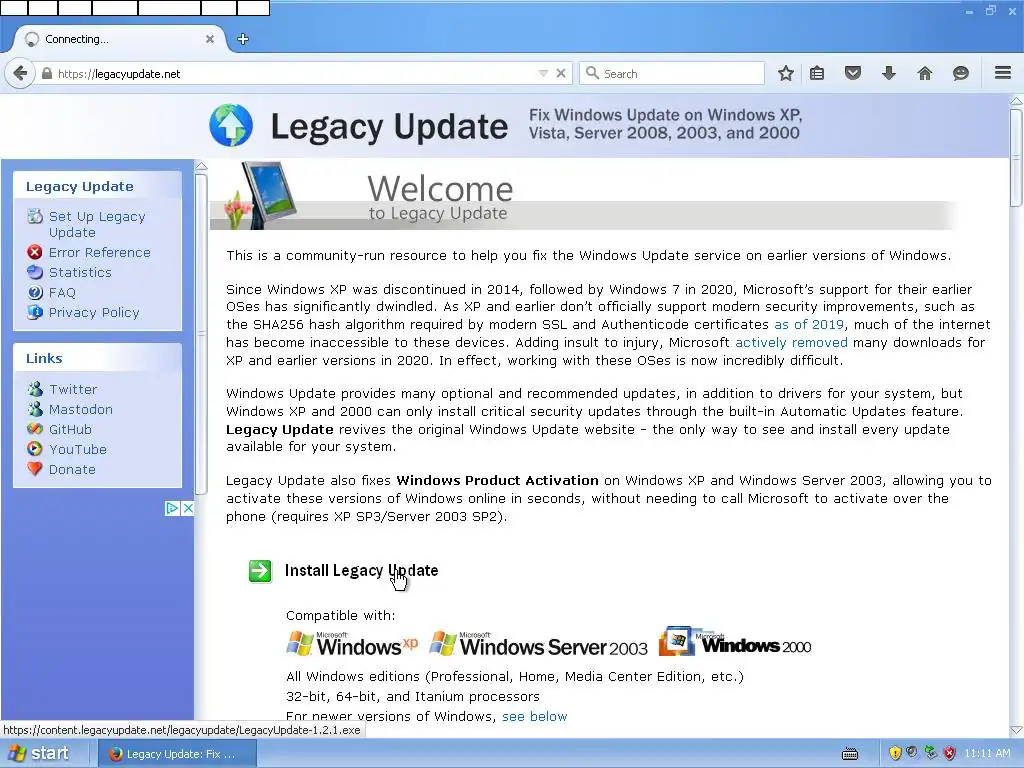Viewport: 1024px width, 768px height.
Task: Click the Statistics pie chart icon
Action: pos(35,272)
